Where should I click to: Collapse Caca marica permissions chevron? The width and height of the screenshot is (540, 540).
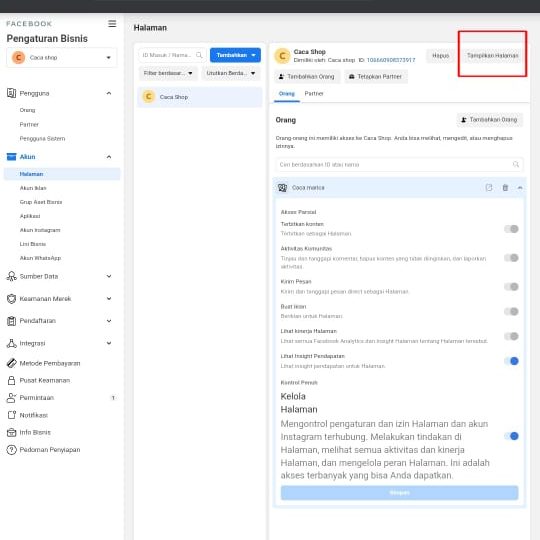tap(520, 187)
